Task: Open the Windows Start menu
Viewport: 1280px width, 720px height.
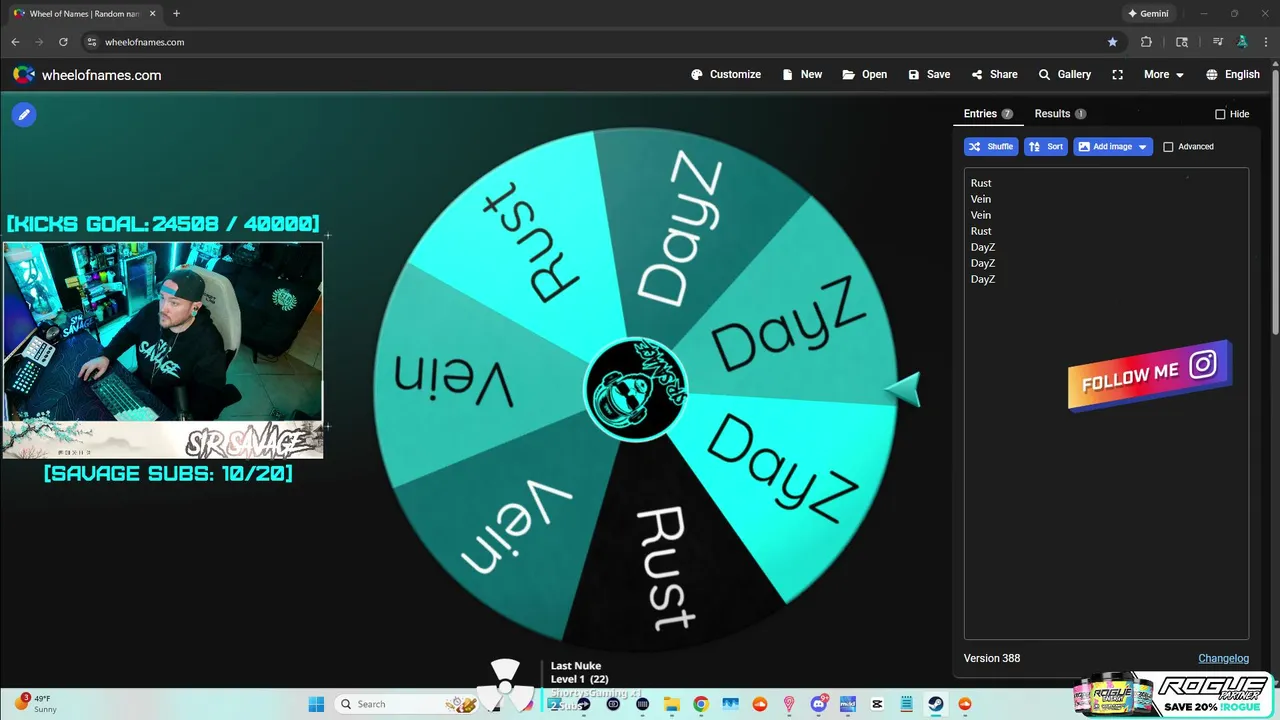Action: tap(316, 704)
